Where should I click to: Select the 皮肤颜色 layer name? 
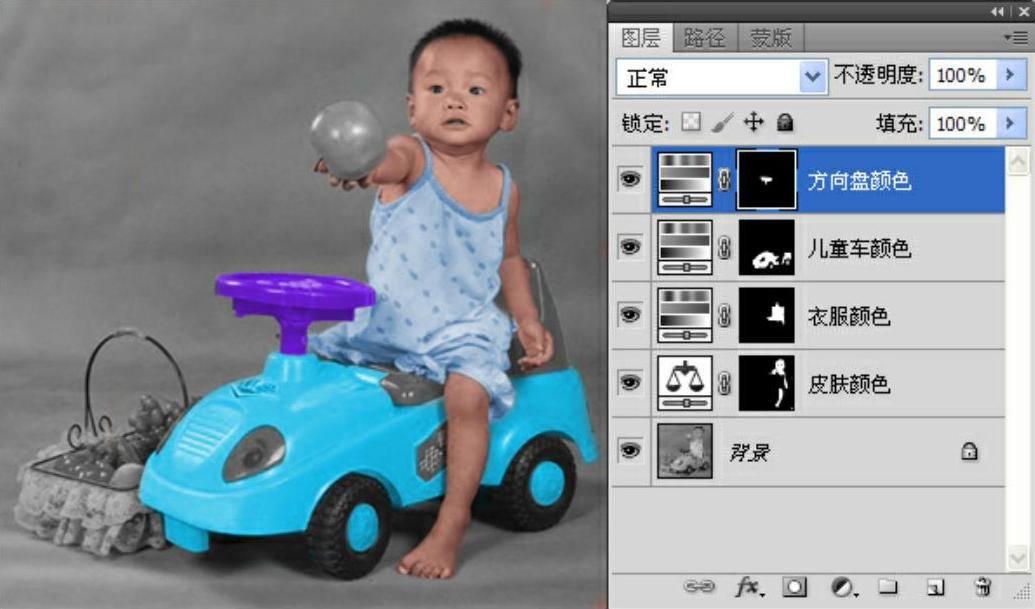(x=849, y=384)
